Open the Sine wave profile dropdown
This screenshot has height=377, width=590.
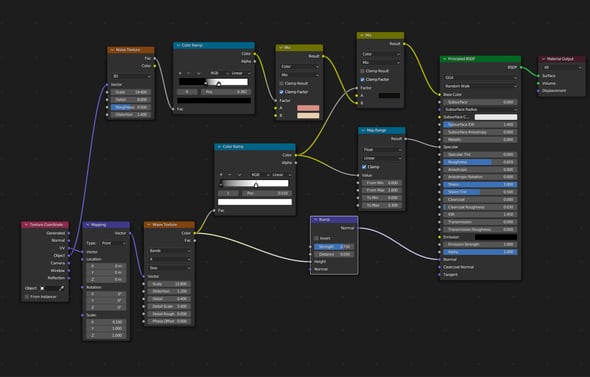170,268
